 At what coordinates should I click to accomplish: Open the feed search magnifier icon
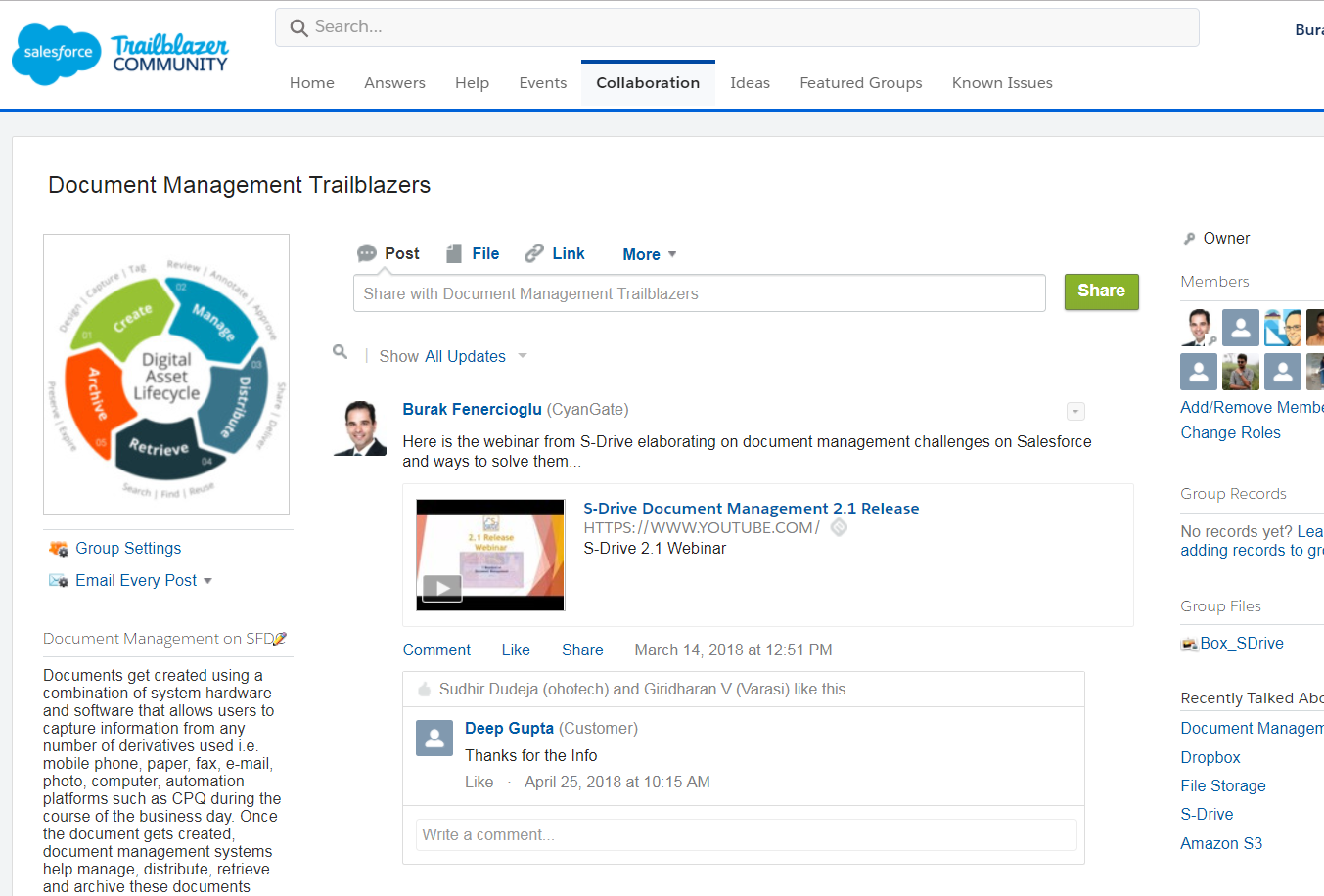(340, 351)
